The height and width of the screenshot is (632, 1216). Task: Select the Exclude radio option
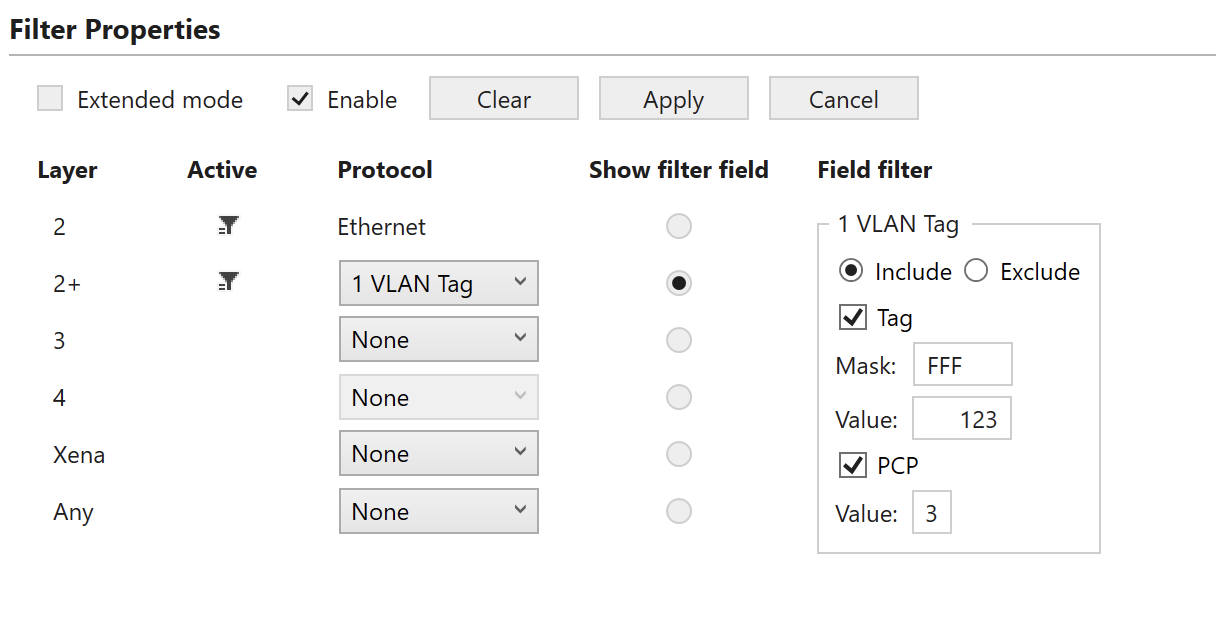pos(976,271)
